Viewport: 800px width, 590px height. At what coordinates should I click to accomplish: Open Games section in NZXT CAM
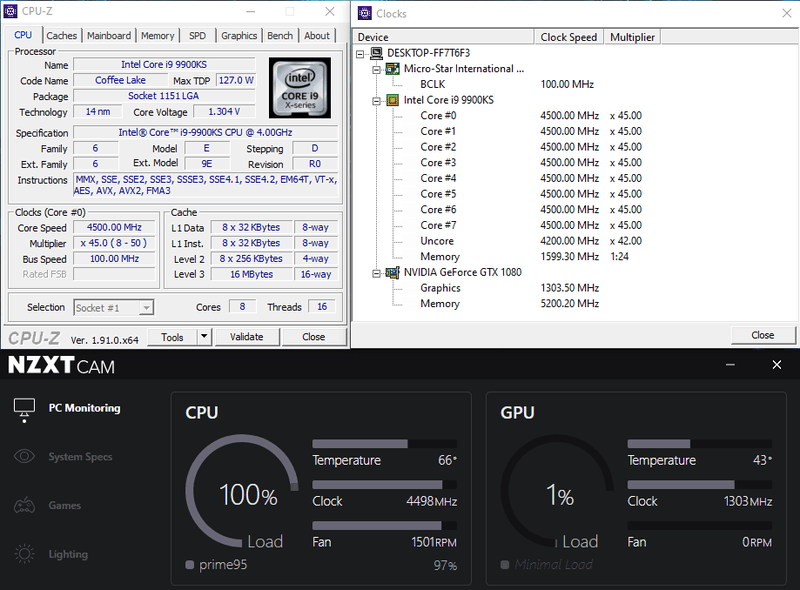pyautogui.click(x=65, y=505)
